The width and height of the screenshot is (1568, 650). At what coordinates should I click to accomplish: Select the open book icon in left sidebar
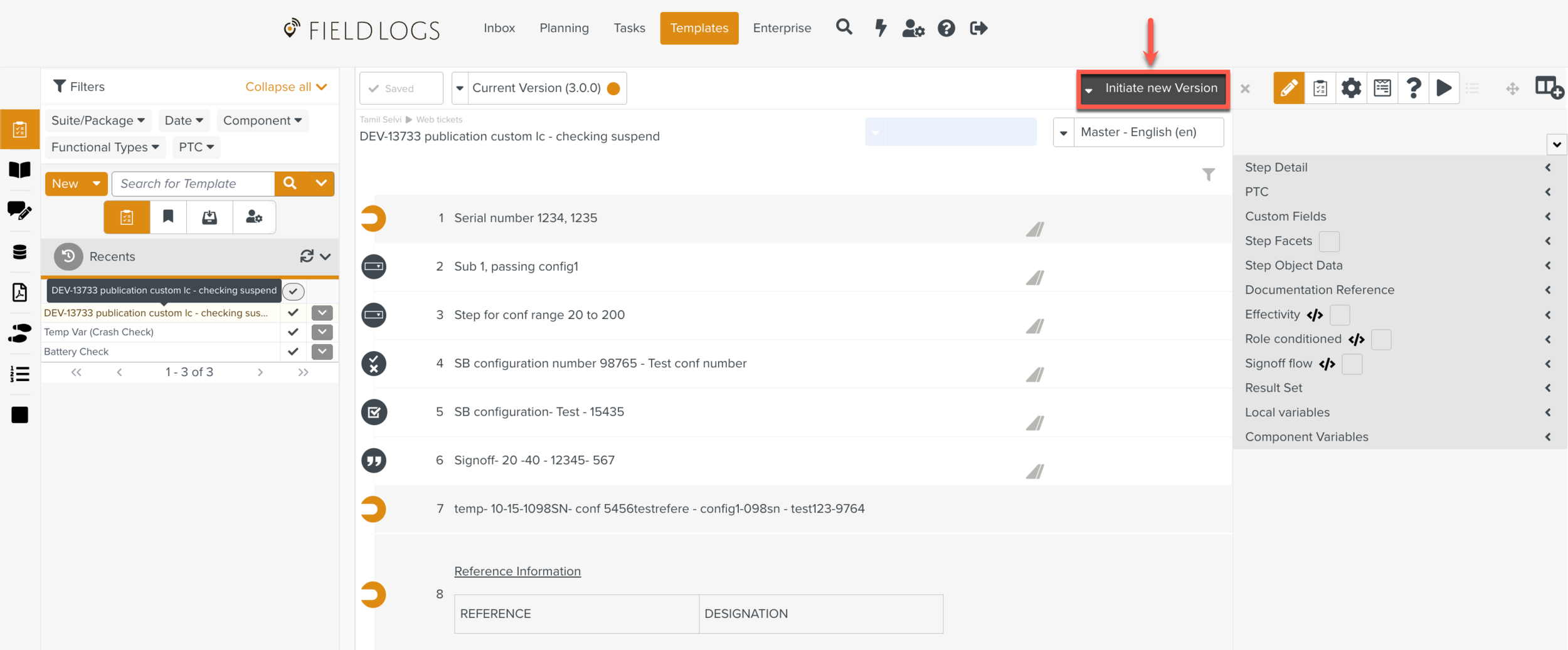pyautogui.click(x=19, y=170)
